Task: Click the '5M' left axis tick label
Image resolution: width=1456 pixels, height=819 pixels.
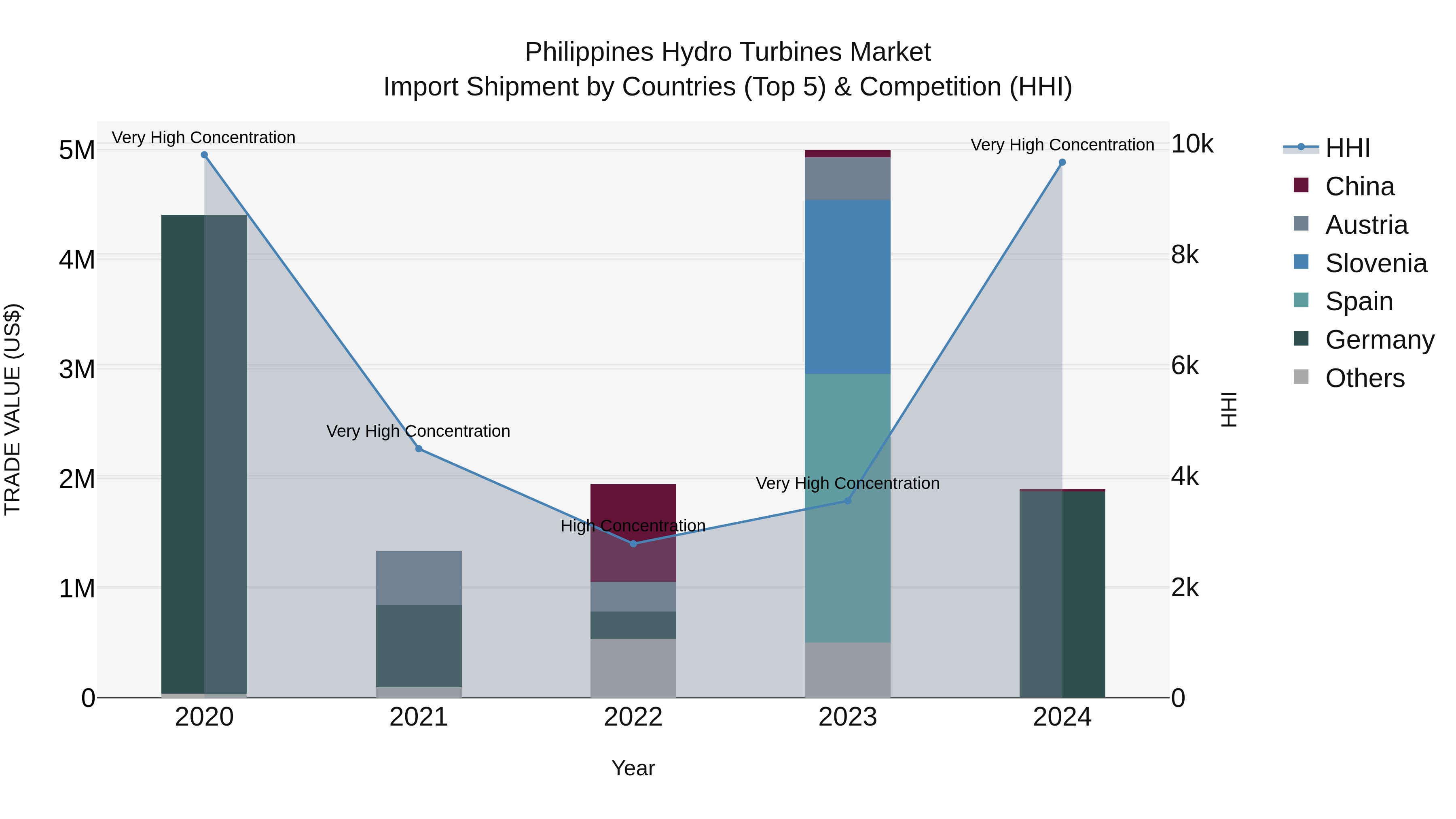Action: (x=77, y=150)
